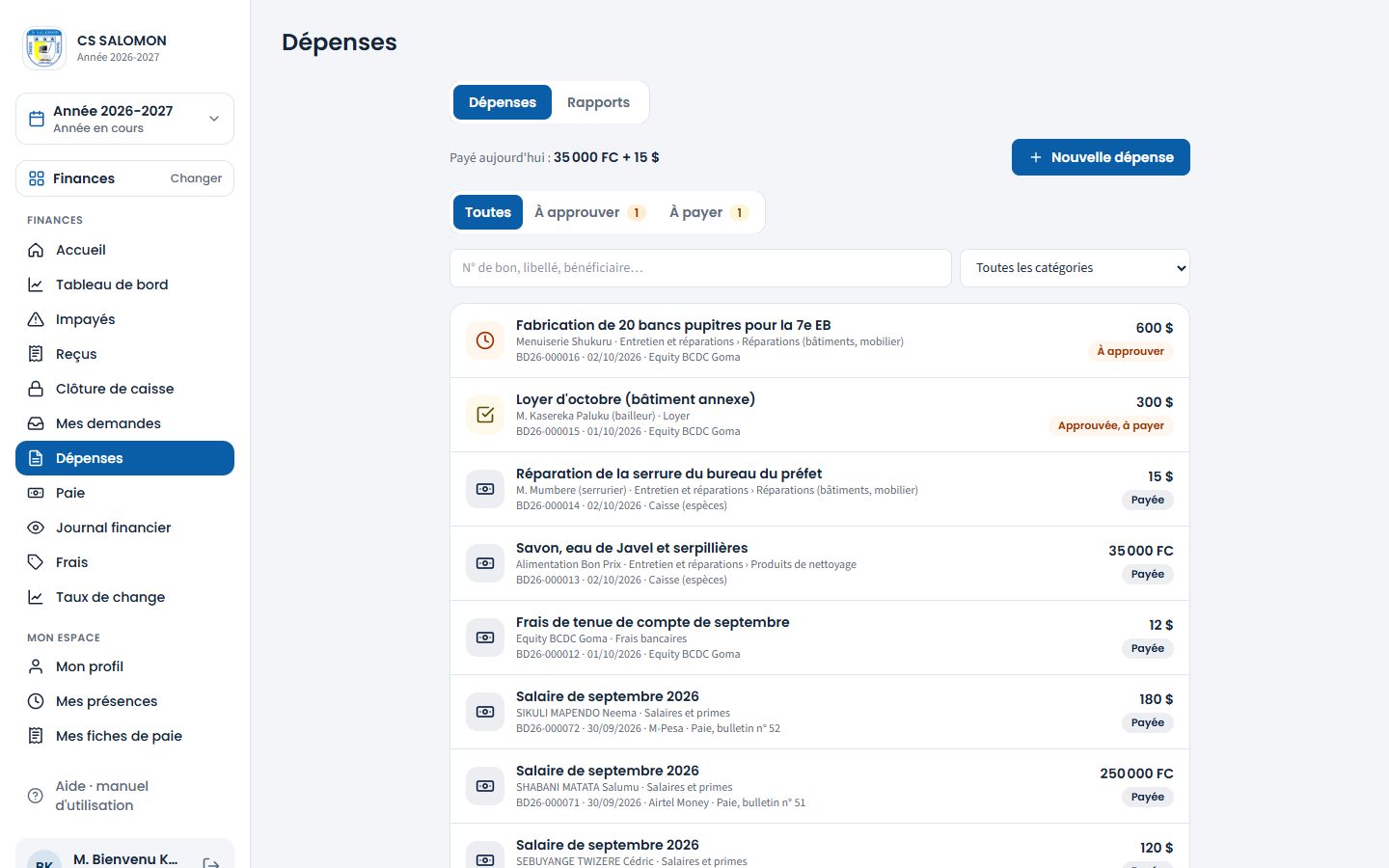Click the 250 000 FC amount
The height and width of the screenshot is (868, 1389).
(1136, 773)
